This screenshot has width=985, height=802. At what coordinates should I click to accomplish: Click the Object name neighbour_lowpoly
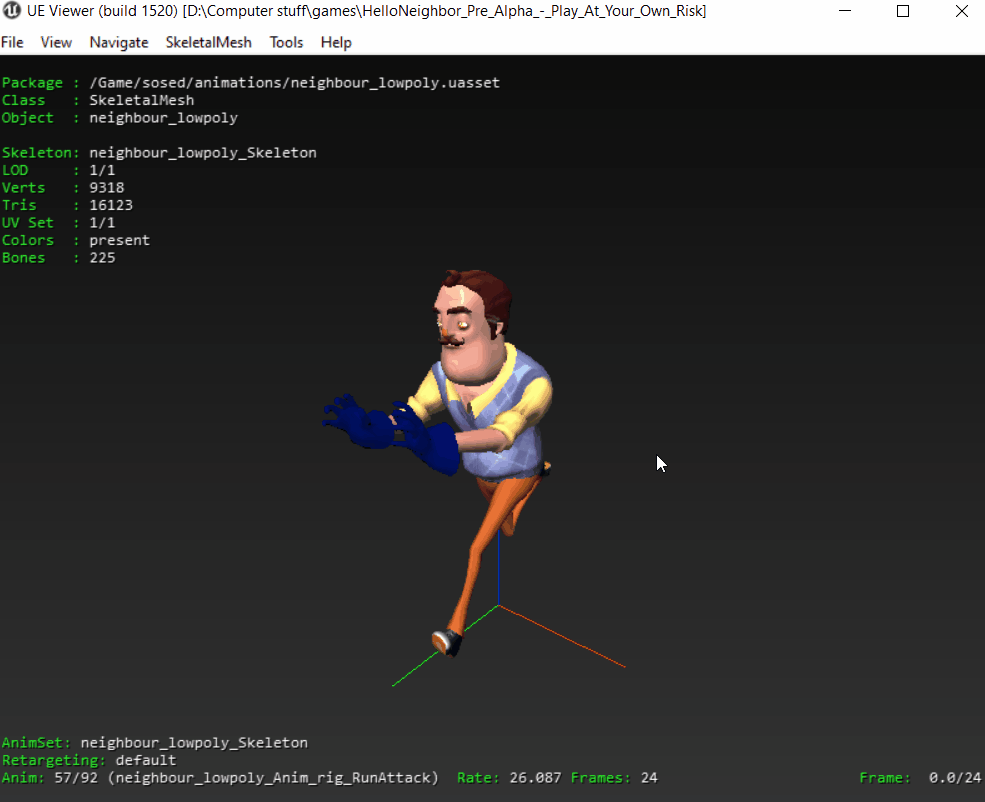[163, 117]
